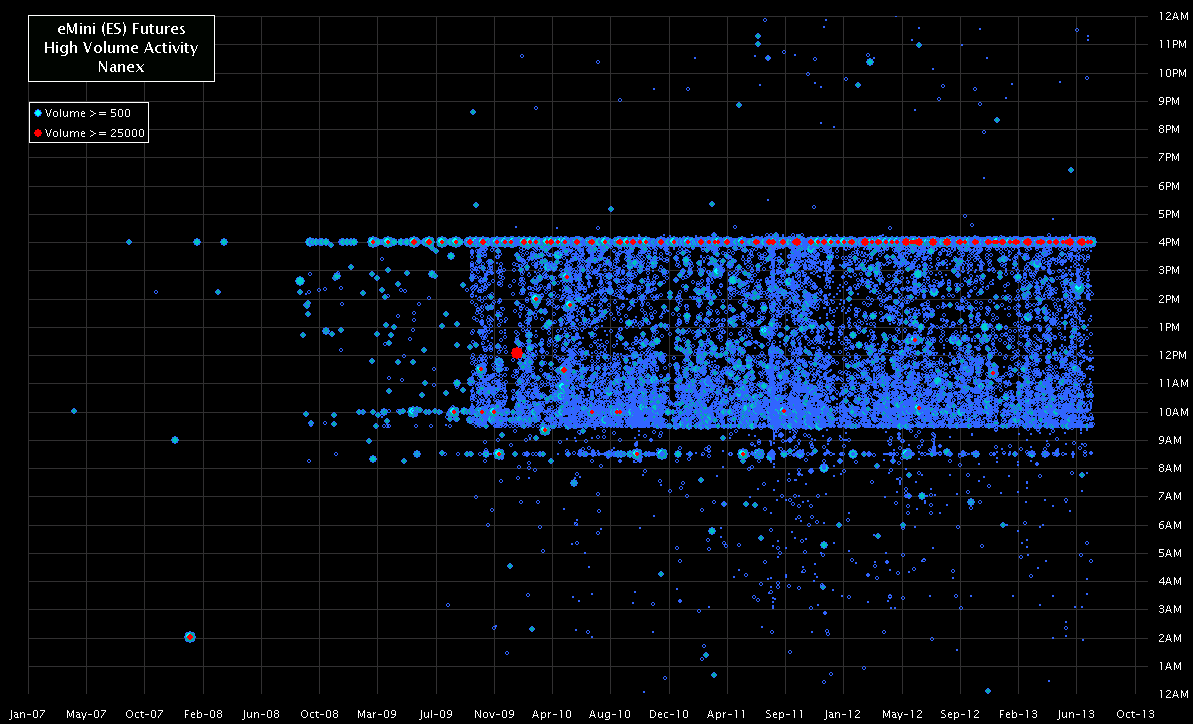Click the 'Dec-10' x-axis label
The height and width of the screenshot is (724, 1193).
pyautogui.click(x=670, y=715)
